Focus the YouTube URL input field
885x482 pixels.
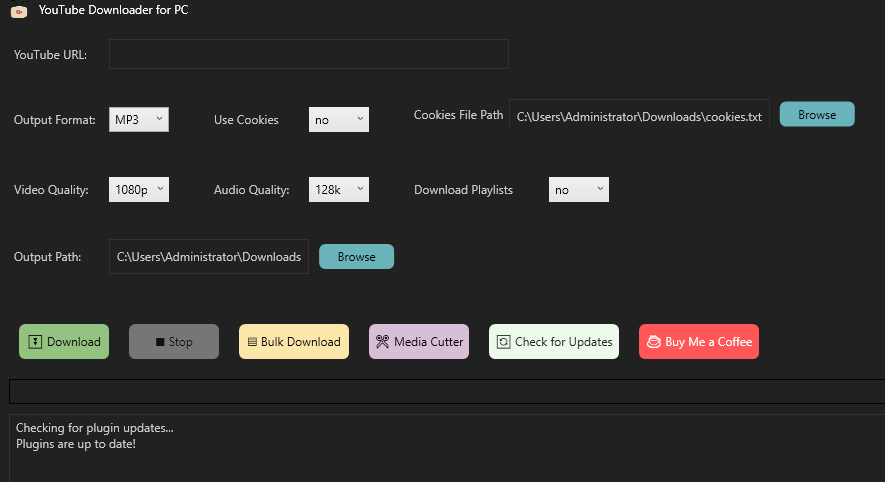[x=309, y=54]
